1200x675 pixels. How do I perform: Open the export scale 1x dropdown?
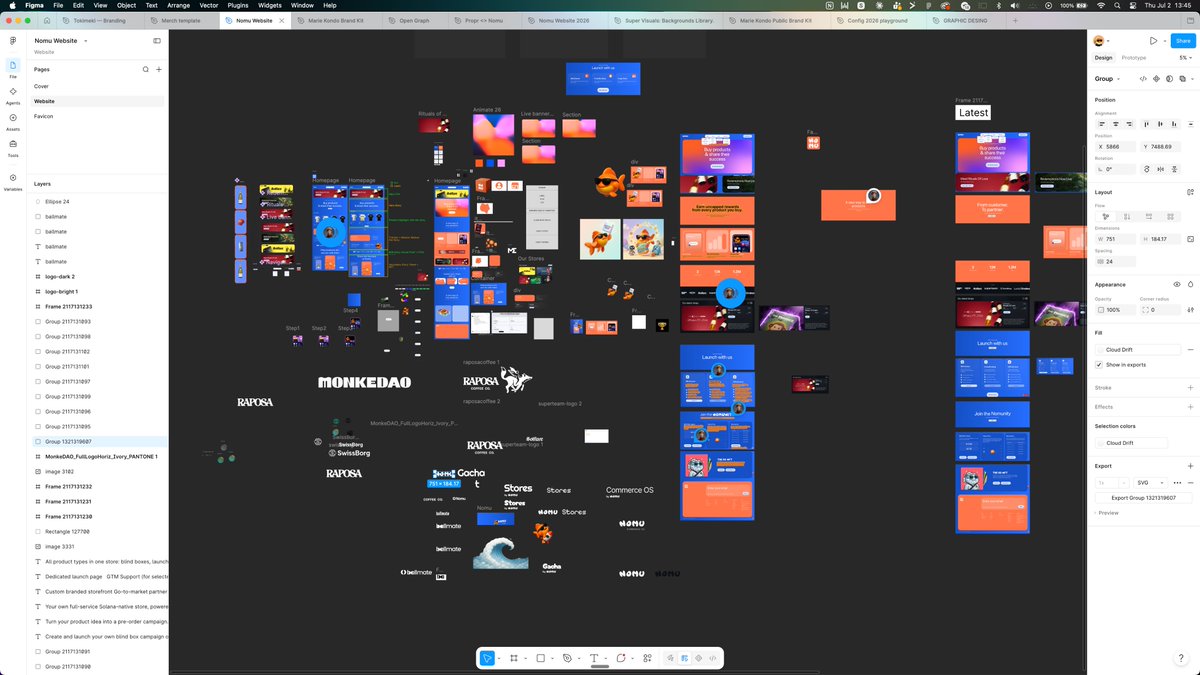click(x=1112, y=482)
